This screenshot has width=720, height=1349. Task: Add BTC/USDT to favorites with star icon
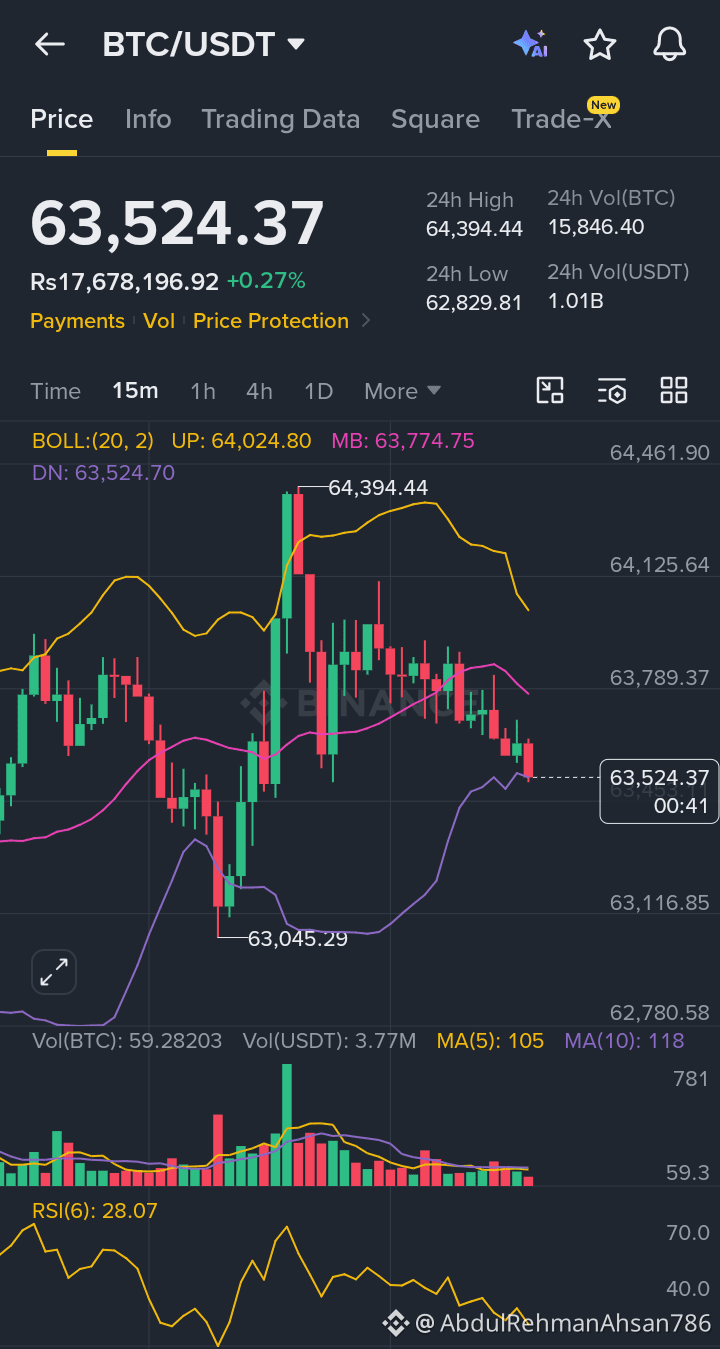tap(599, 44)
